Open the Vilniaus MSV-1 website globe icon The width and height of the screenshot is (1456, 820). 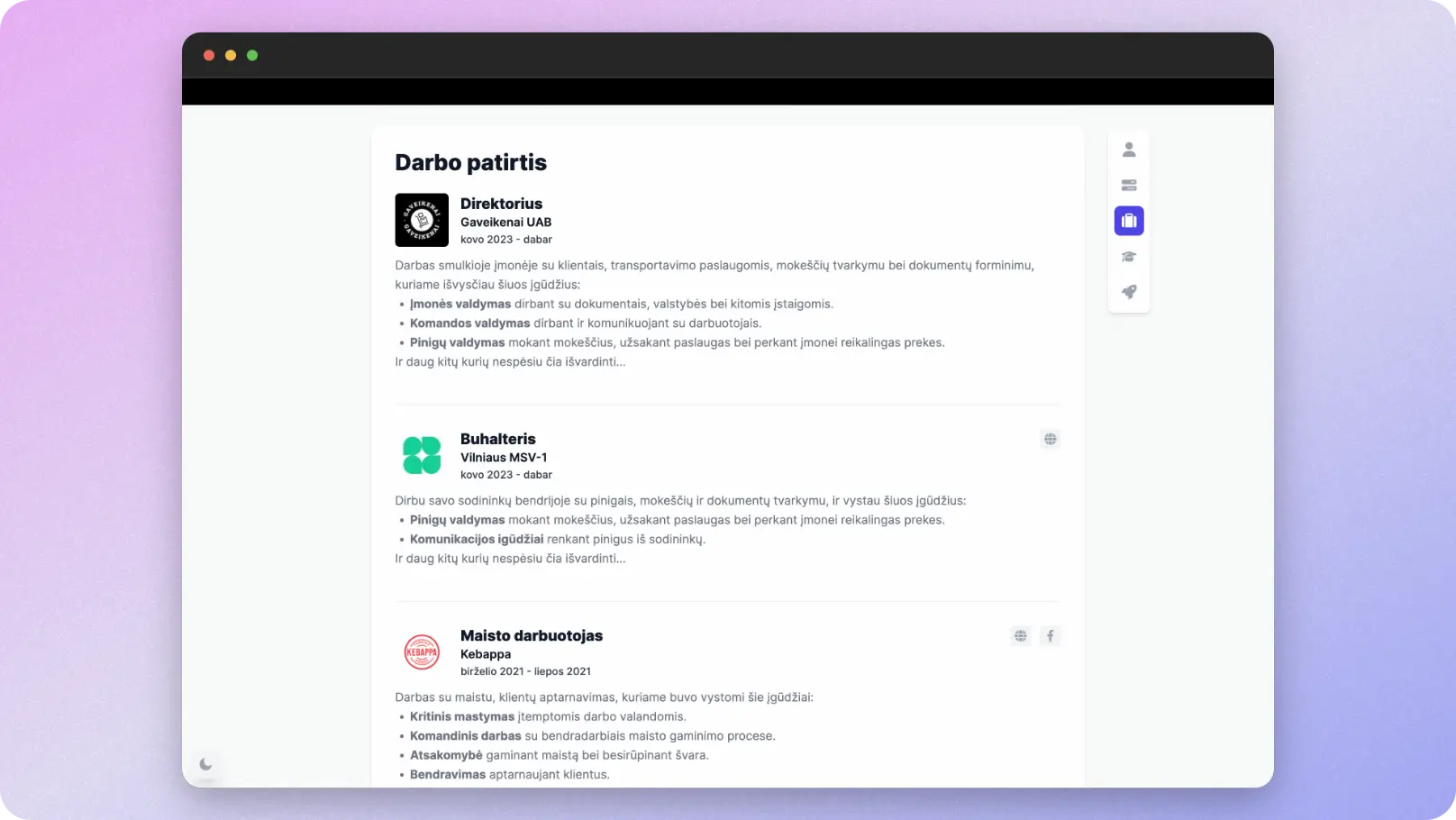point(1050,440)
